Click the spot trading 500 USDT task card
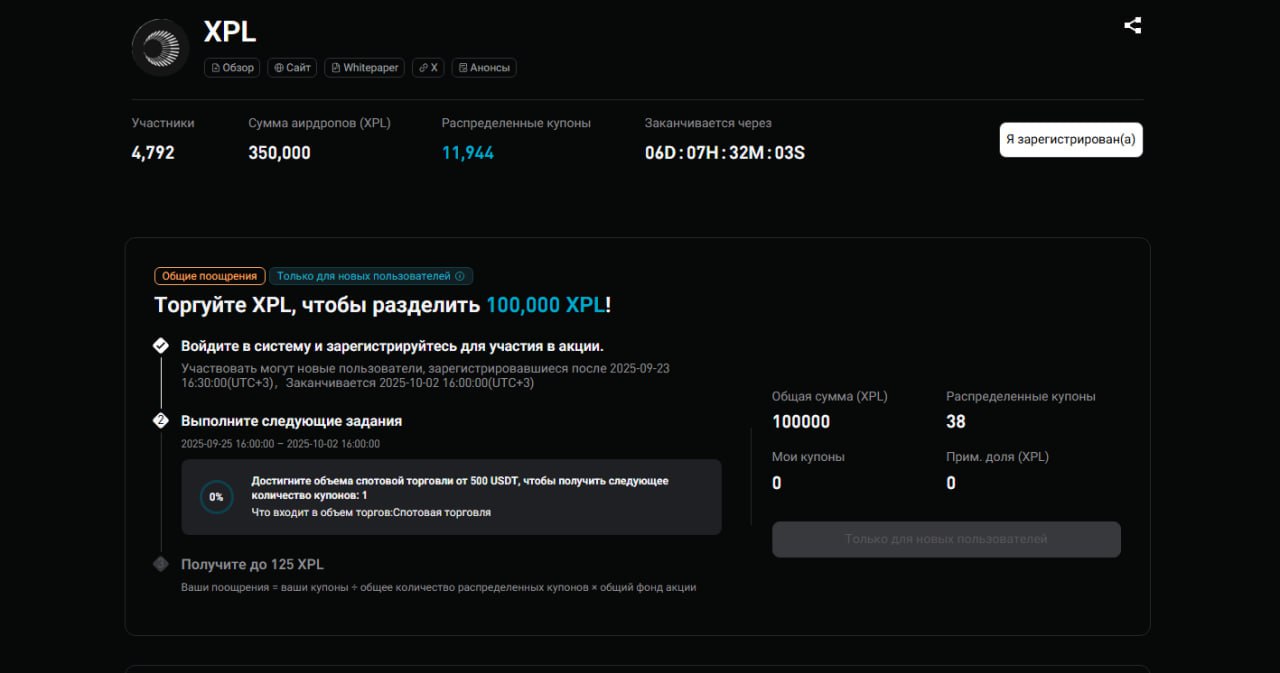Viewport: 1280px width, 673px height. pos(451,497)
